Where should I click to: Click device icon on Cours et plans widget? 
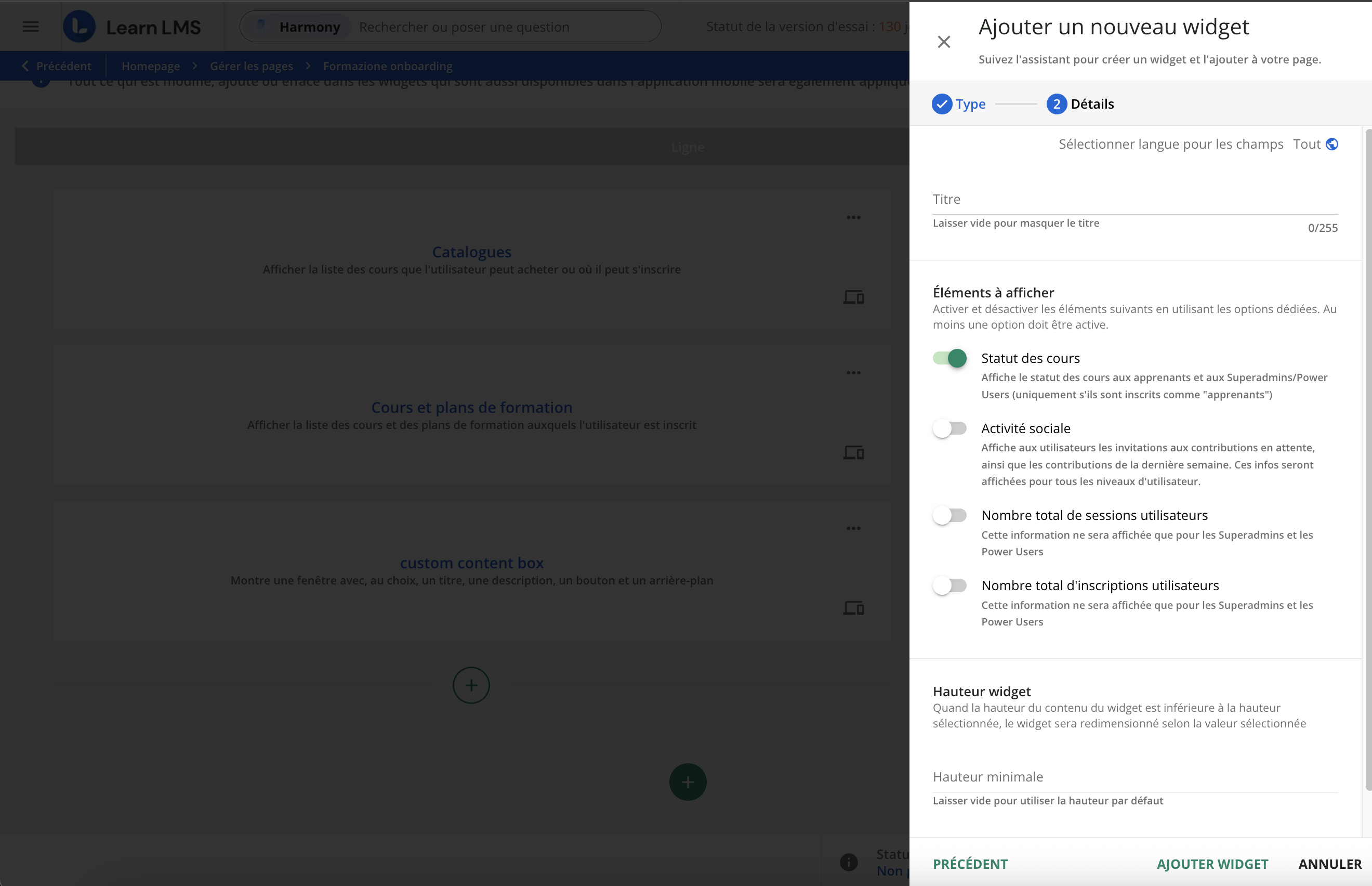853,453
